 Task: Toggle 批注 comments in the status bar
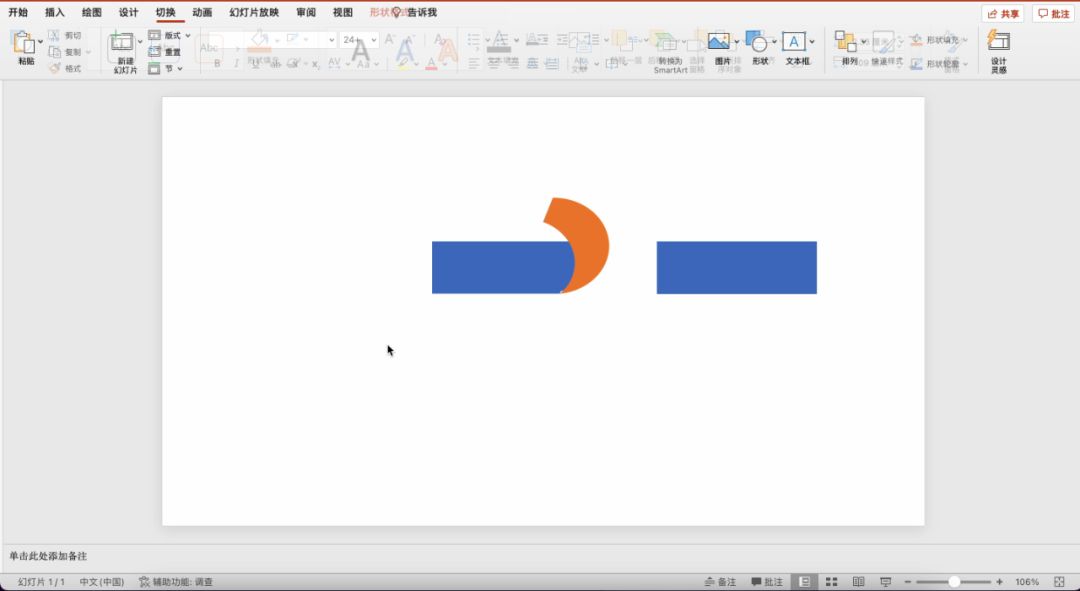click(x=767, y=582)
